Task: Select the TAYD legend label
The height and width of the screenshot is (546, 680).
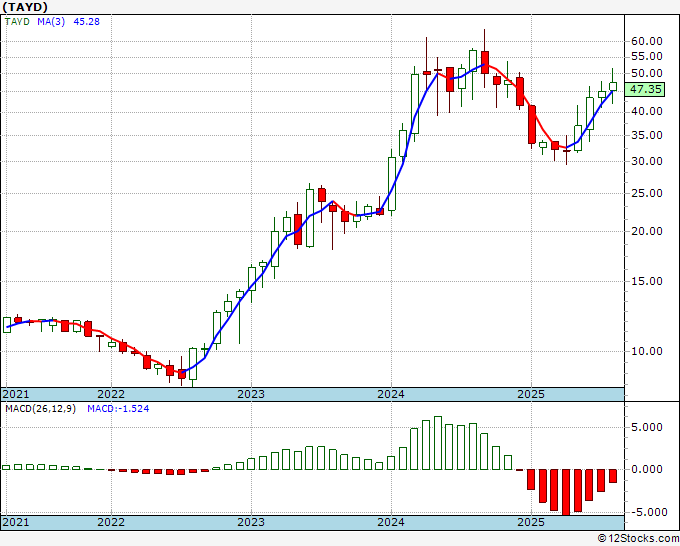Action: click(17, 22)
